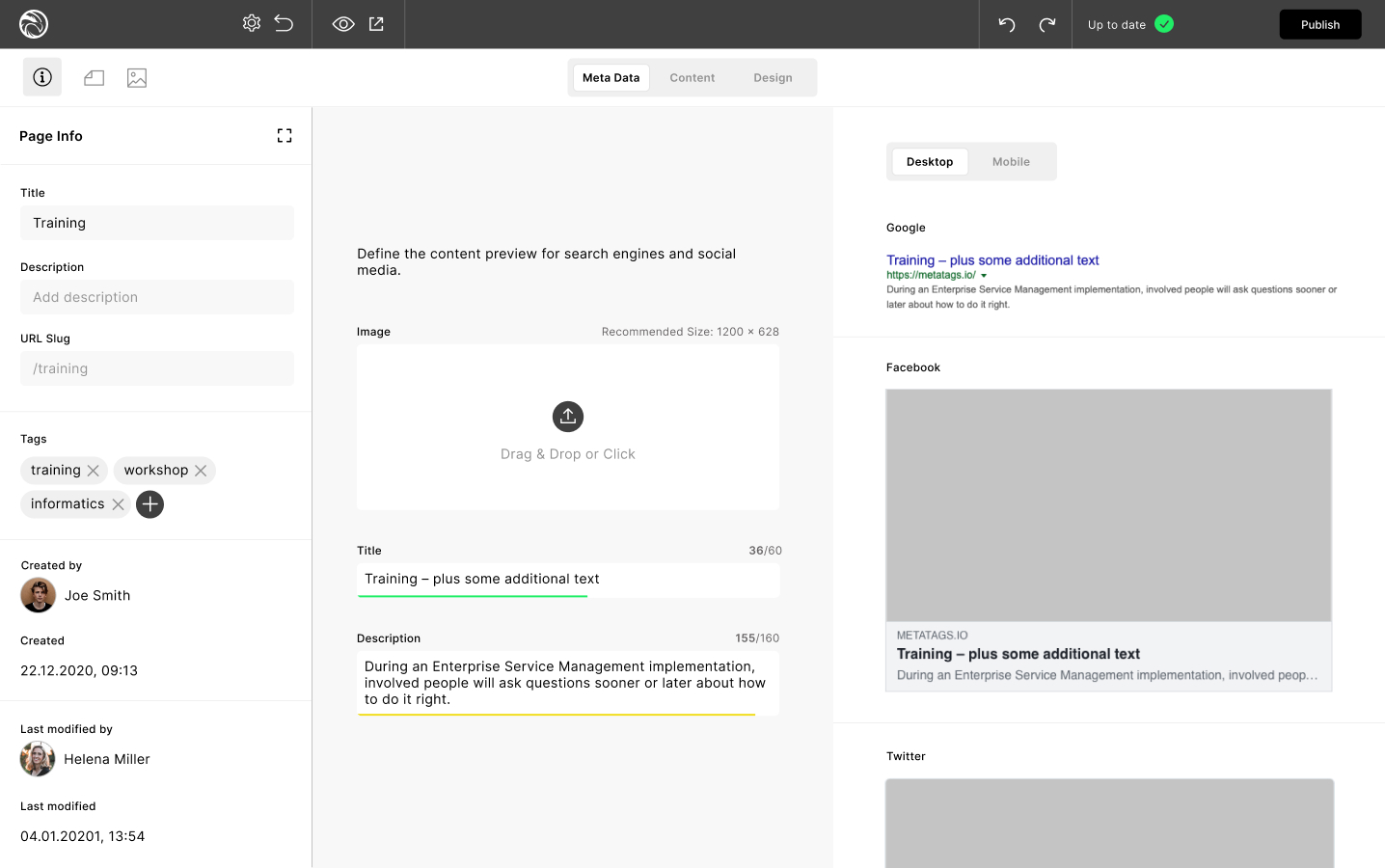
Task: Remove the training tag
Action: pos(94,471)
